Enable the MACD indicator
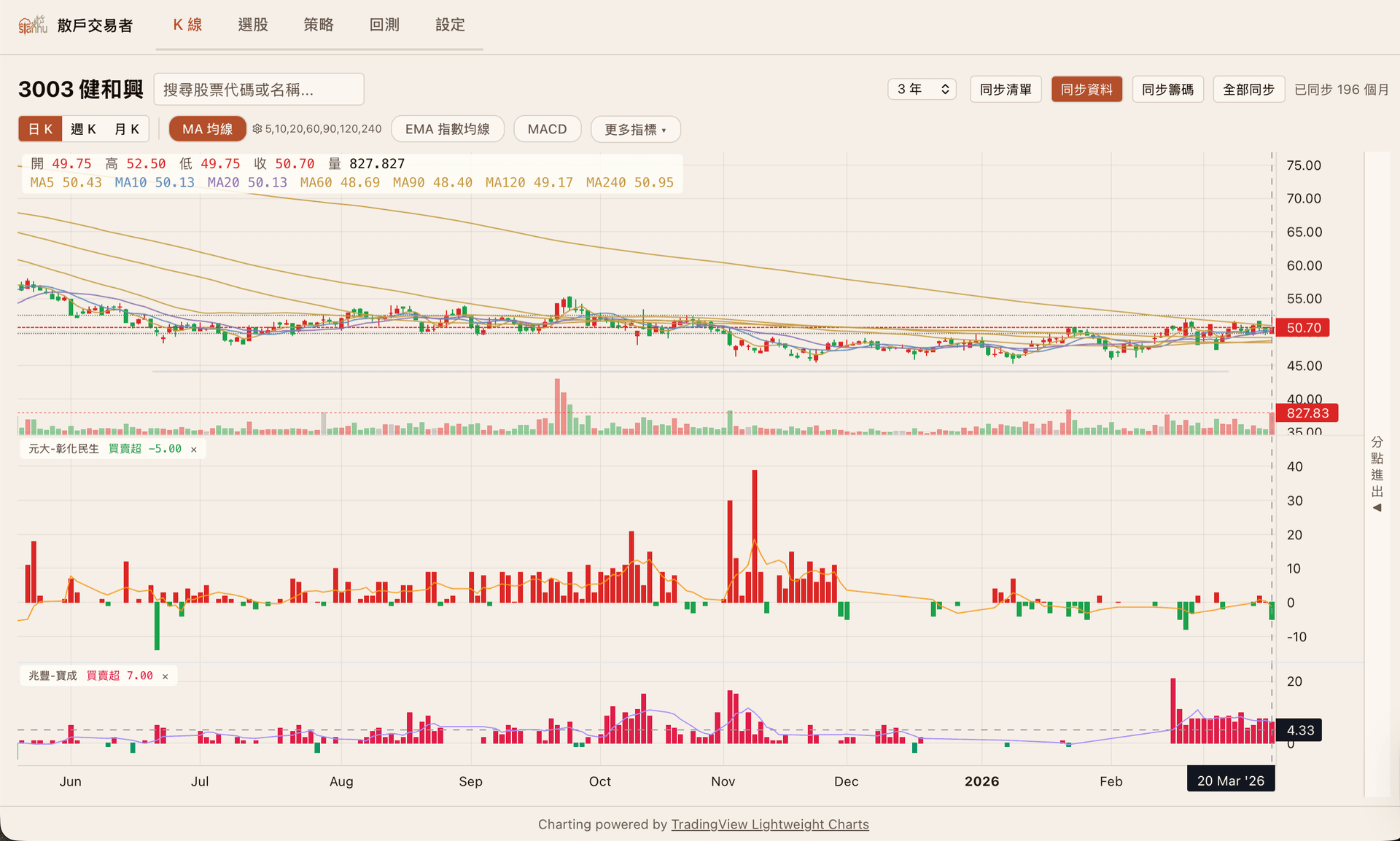The image size is (1400, 841). coord(547,129)
